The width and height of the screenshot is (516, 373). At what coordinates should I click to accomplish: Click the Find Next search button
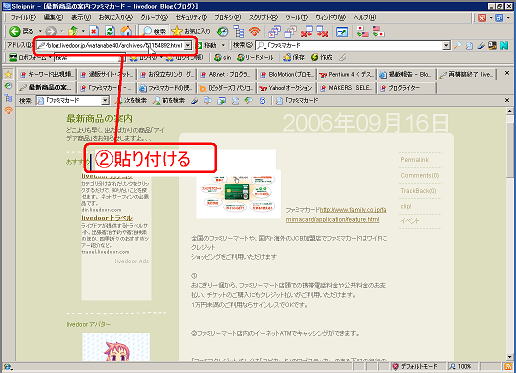[131, 100]
